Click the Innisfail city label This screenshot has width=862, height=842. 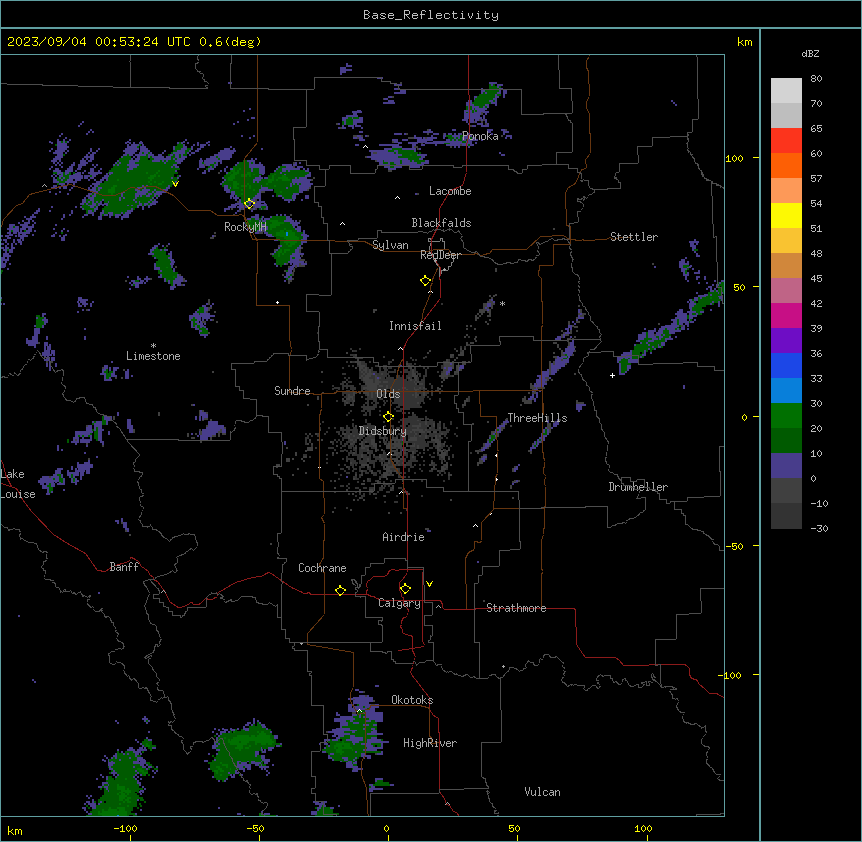pyautogui.click(x=415, y=326)
